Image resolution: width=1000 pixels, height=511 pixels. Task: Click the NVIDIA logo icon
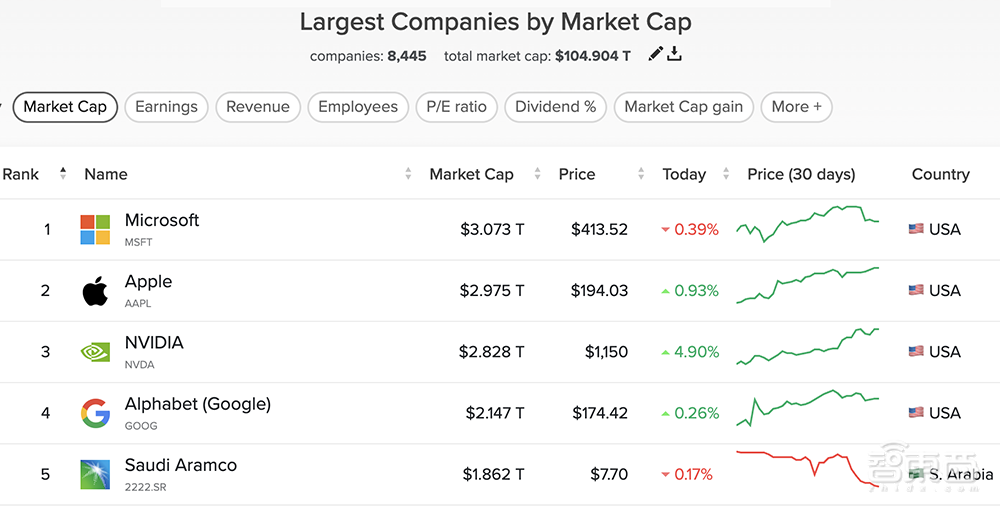click(x=95, y=352)
